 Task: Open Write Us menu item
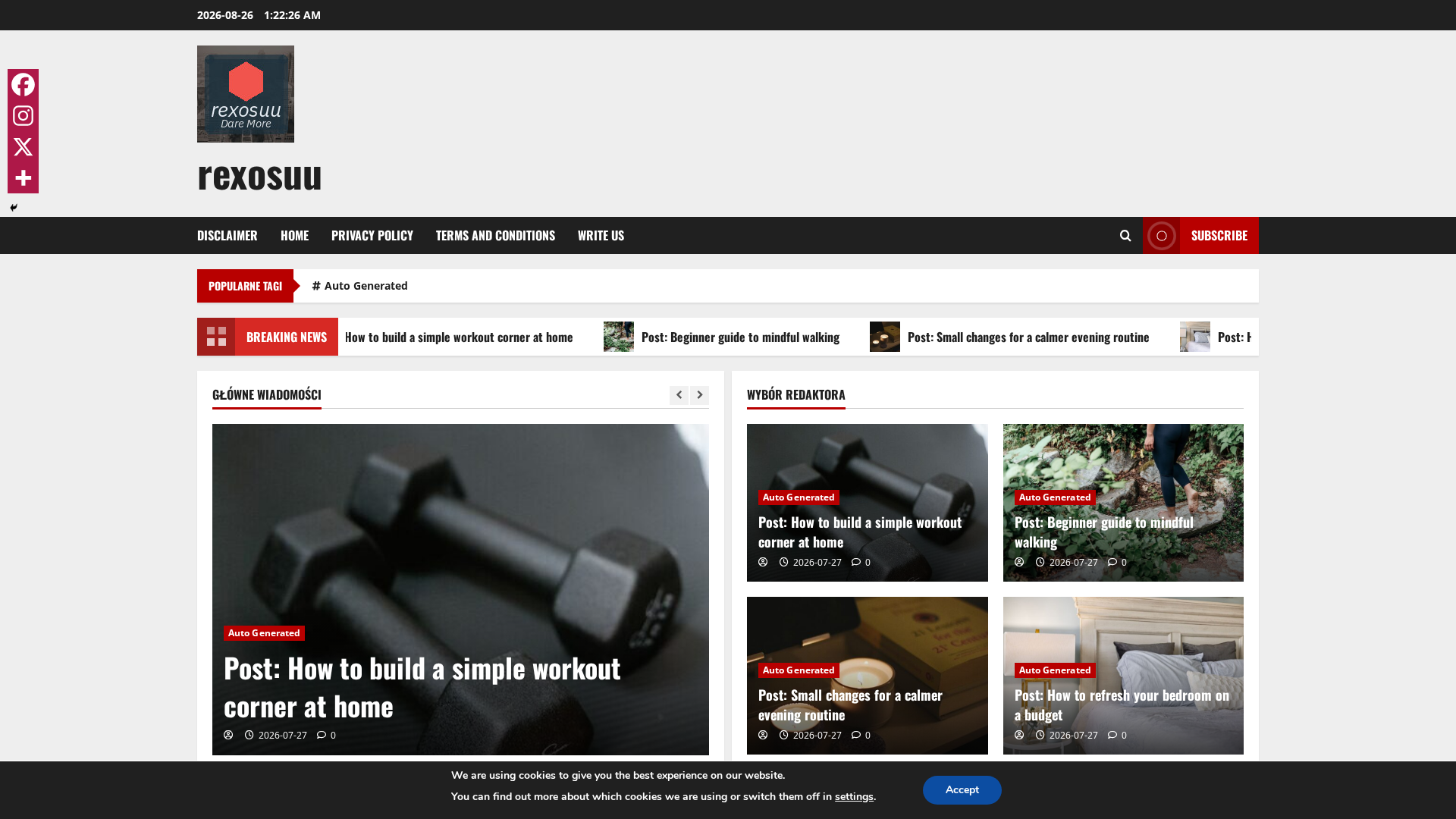[601, 236]
